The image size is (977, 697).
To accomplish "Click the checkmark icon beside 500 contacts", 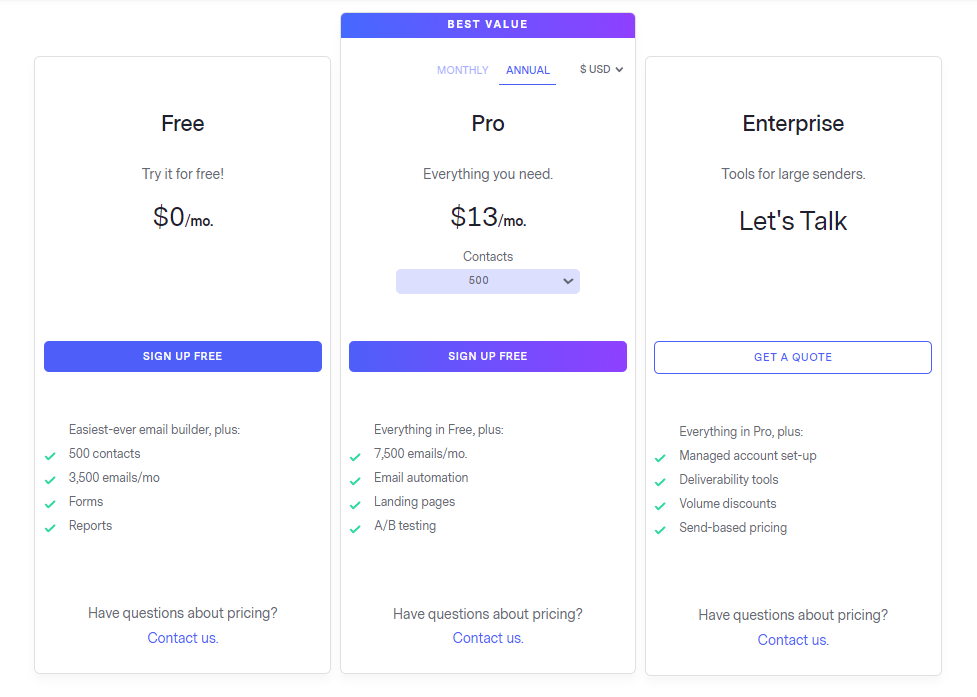I will (50, 456).
